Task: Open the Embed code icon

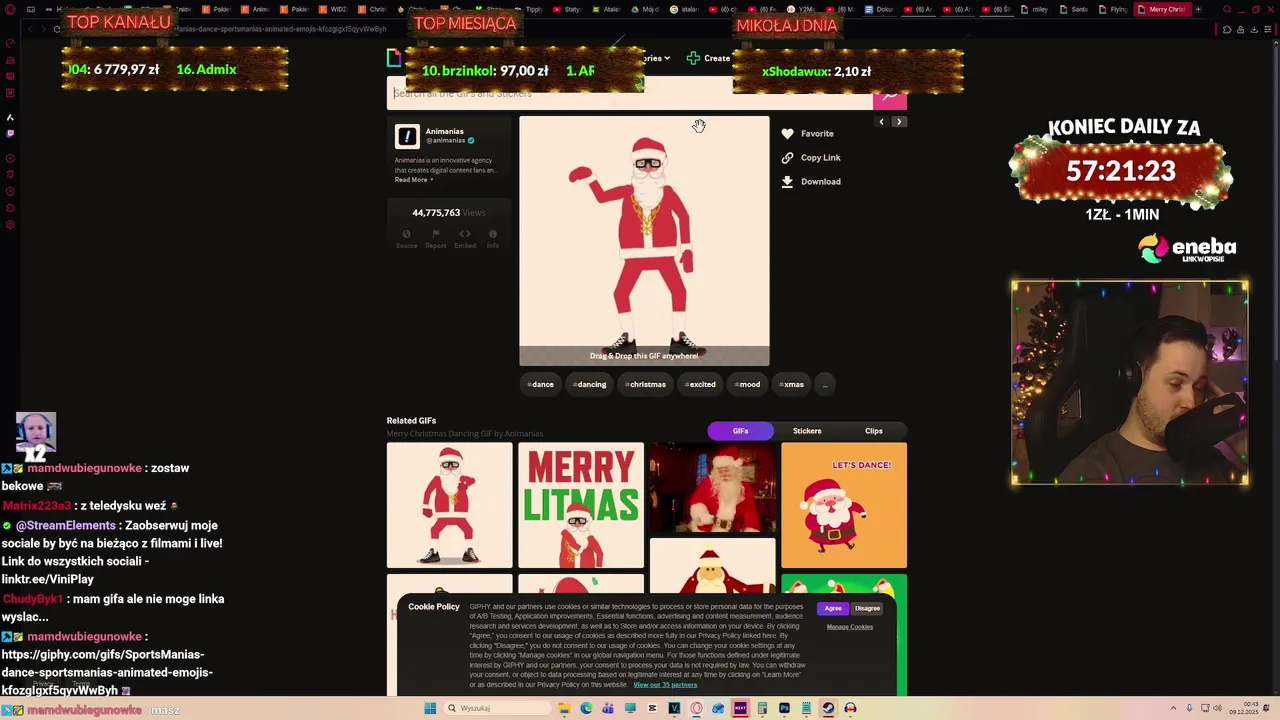Action: [x=464, y=234]
